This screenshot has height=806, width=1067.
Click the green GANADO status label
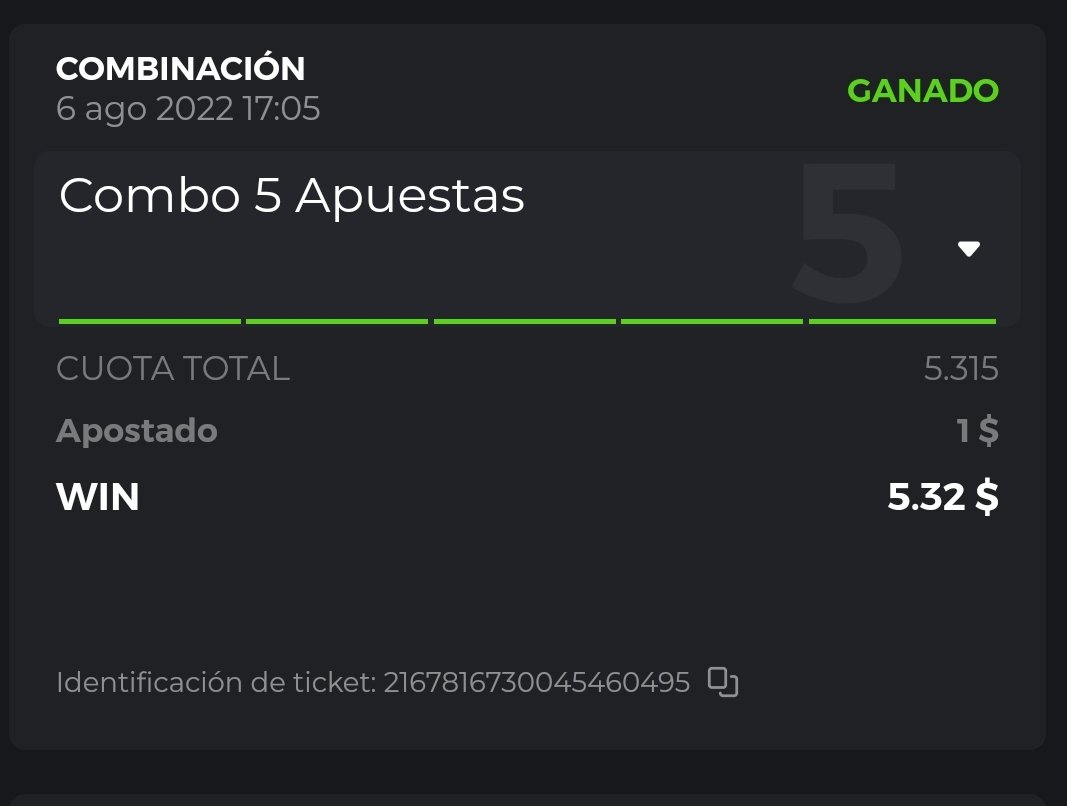(x=922, y=91)
